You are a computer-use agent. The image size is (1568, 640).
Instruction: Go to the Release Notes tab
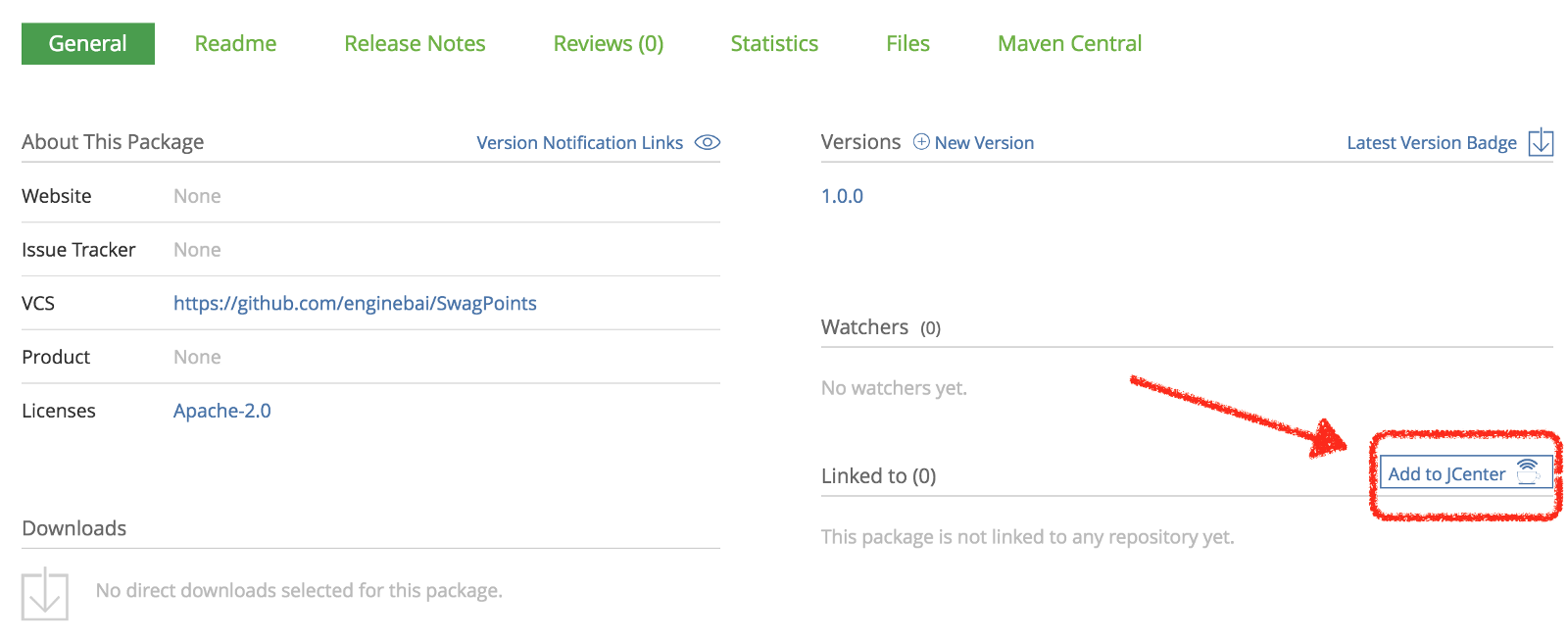click(415, 43)
